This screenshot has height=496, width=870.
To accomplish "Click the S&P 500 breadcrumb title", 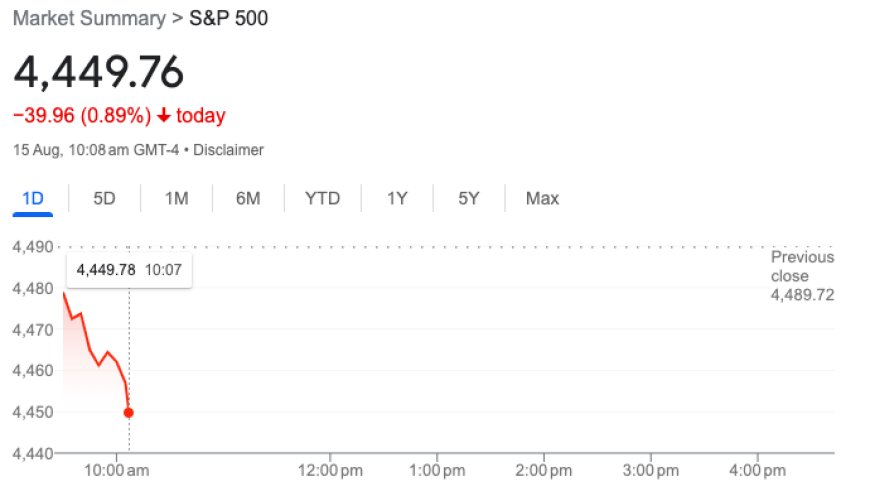I will click(x=228, y=18).
